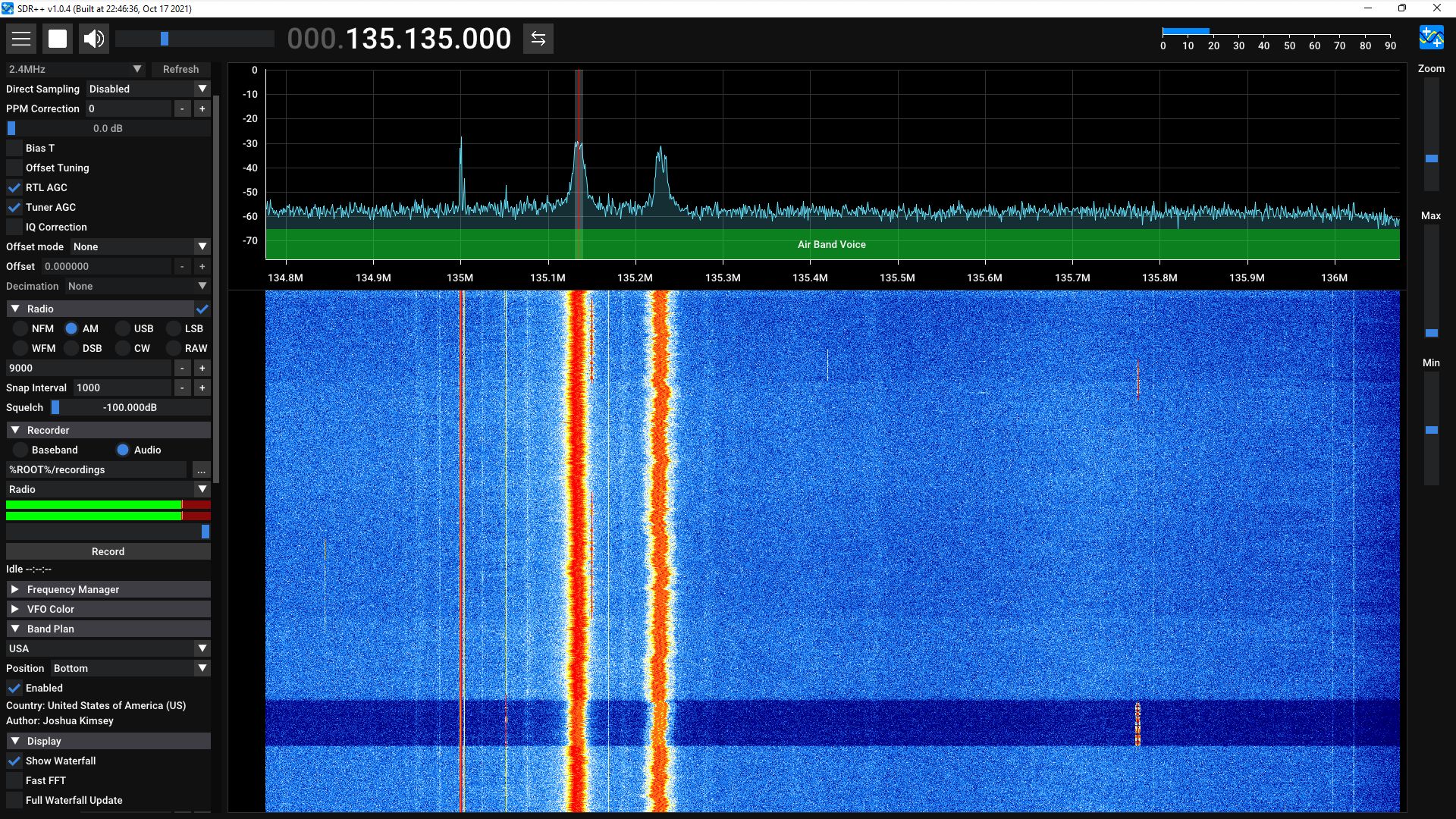
Task: Click the SDR++ title bar app icon
Action: 8,8
